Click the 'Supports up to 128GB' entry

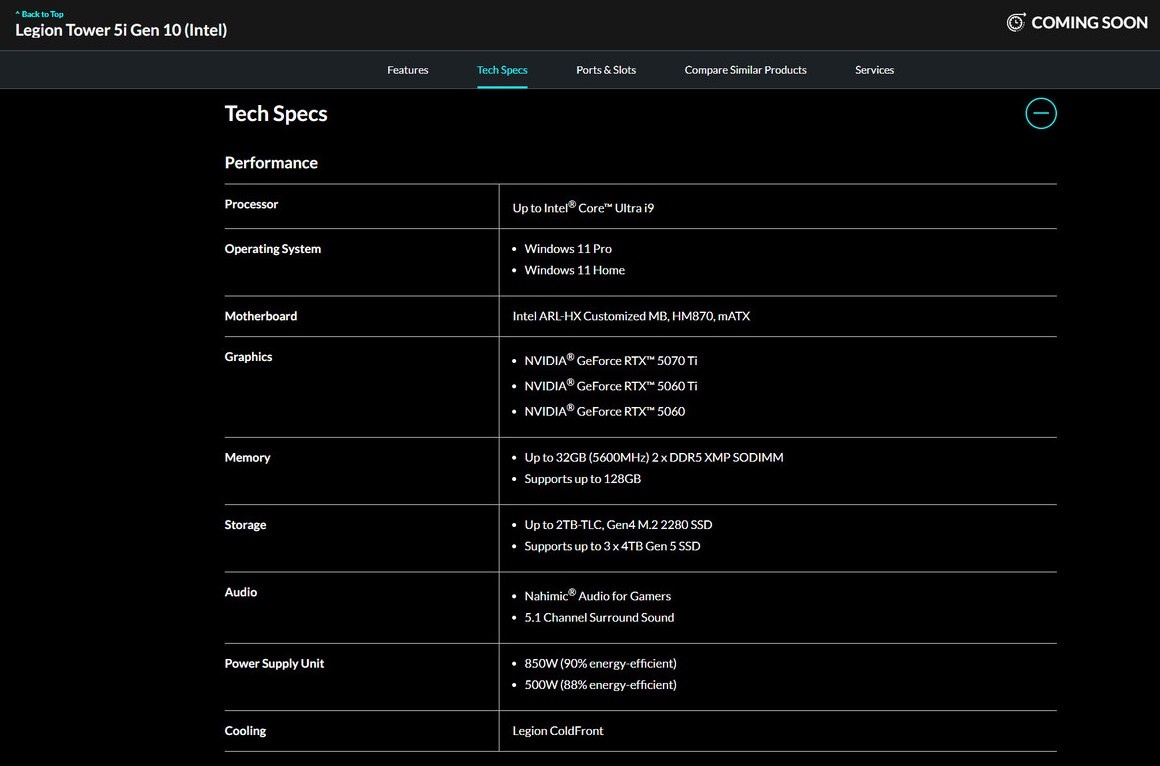(582, 479)
